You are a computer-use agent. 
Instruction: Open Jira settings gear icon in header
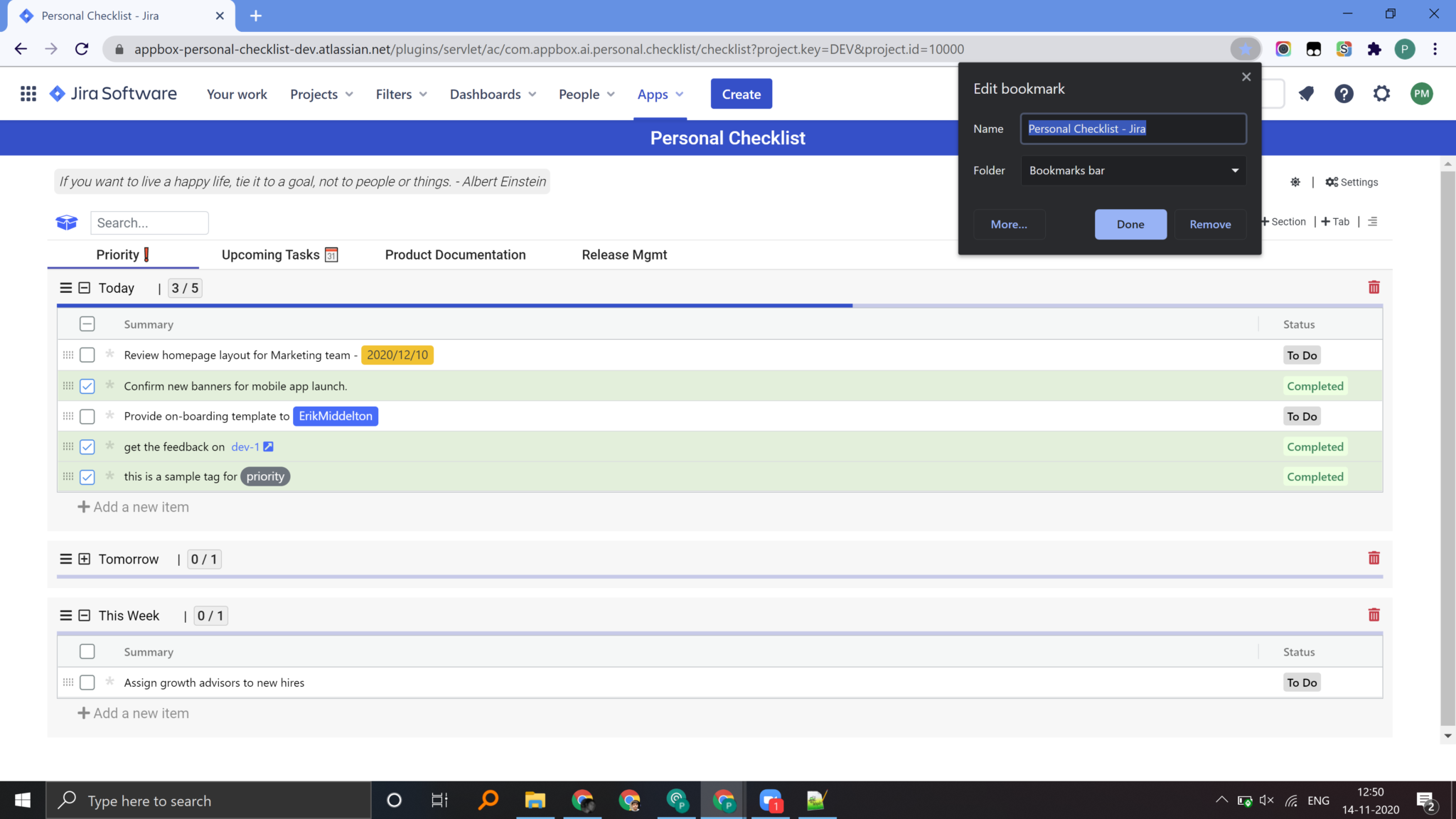coord(1381,94)
